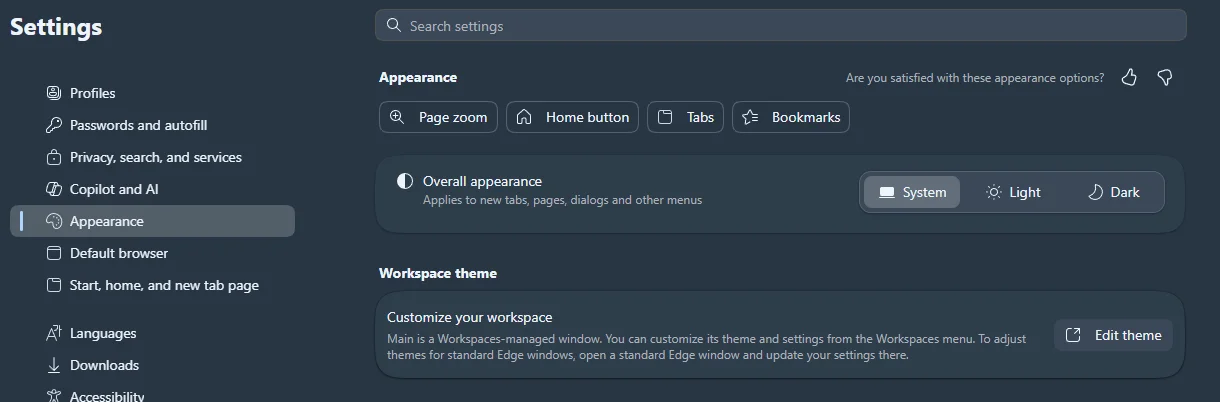
Task: Click the Downloads arrow icon
Action: [54, 365]
